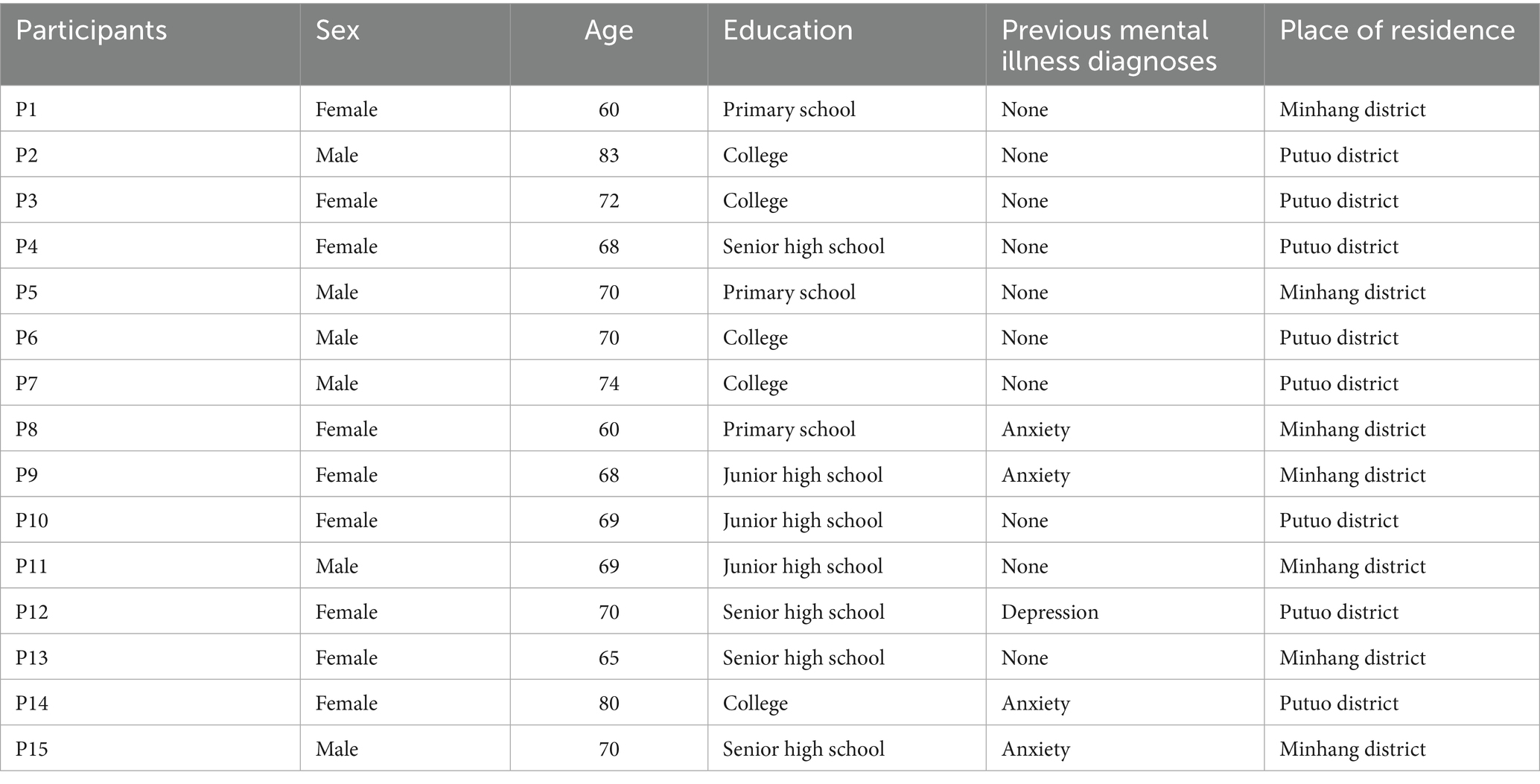Select P14's College education cell

tap(755, 703)
